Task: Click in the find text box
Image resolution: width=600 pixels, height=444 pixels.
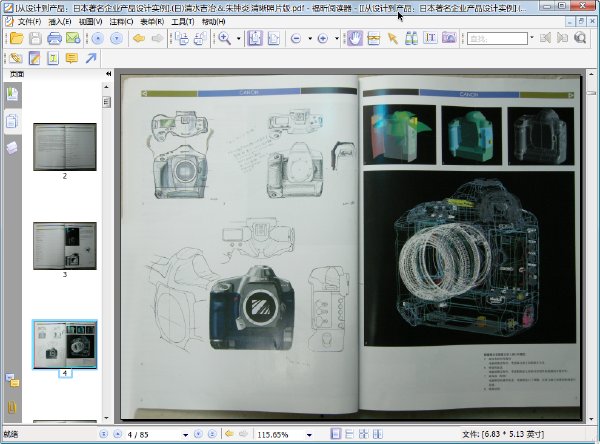Action: (x=497, y=38)
